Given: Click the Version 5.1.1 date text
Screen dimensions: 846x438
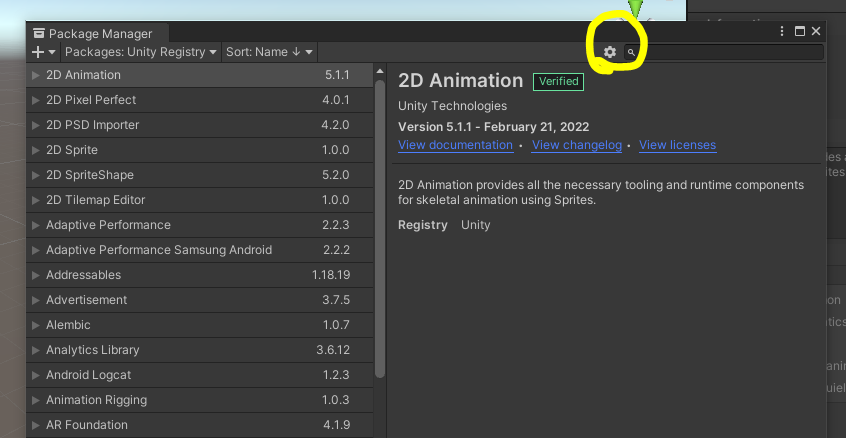Looking at the screenshot, I should (x=494, y=127).
